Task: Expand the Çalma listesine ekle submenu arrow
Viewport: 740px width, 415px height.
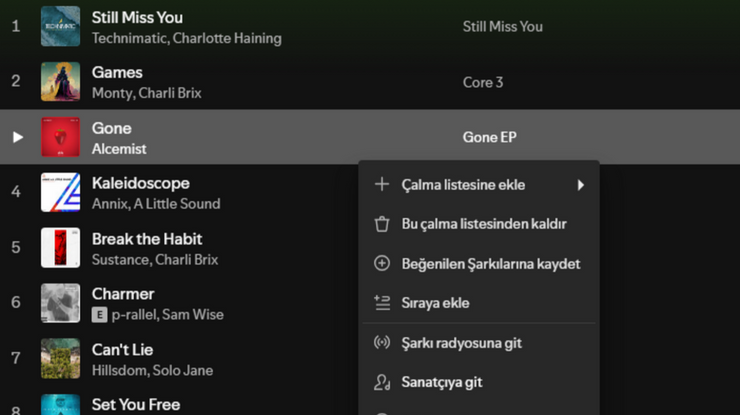Action: click(x=580, y=185)
